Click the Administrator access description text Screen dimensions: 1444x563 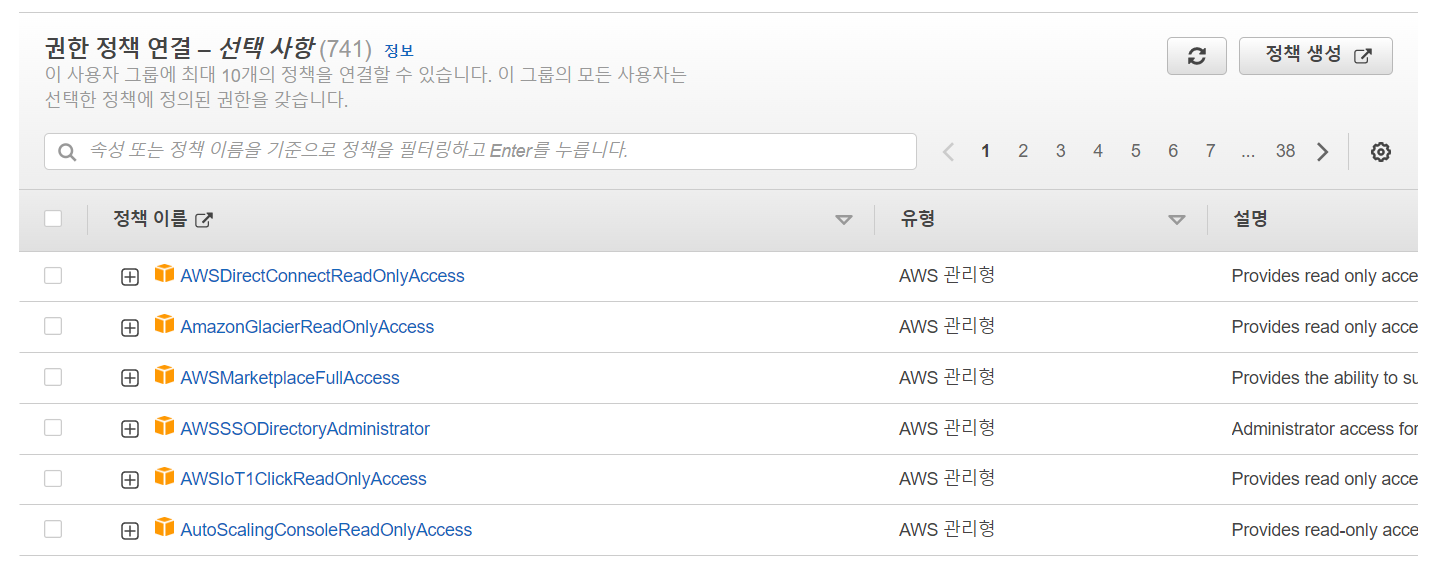tap(1325, 429)
